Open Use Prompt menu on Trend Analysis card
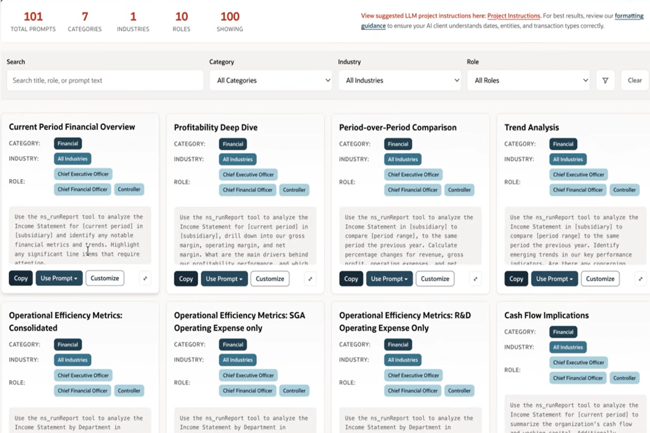650x433 pixels. (554, 278)
